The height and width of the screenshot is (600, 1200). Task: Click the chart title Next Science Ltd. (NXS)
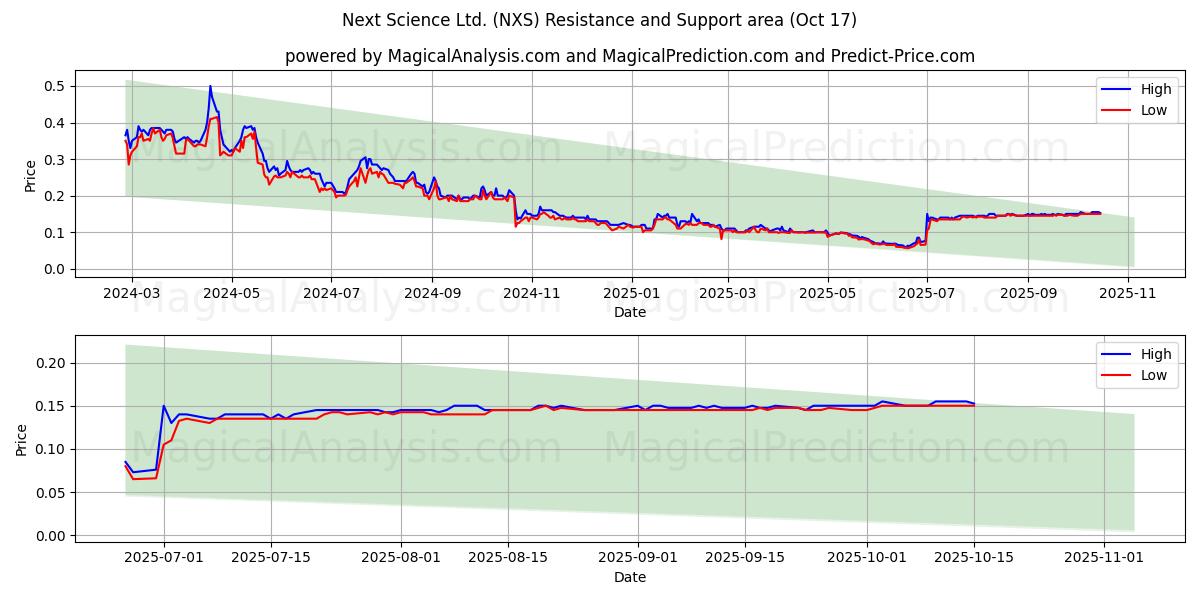(599, 20)
